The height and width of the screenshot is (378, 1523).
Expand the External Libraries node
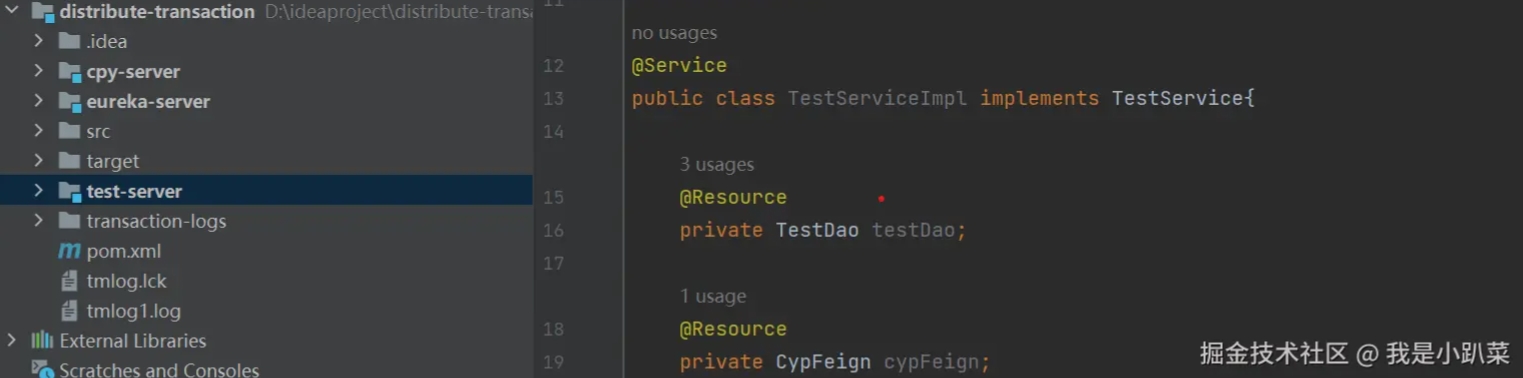coord(11,341)
